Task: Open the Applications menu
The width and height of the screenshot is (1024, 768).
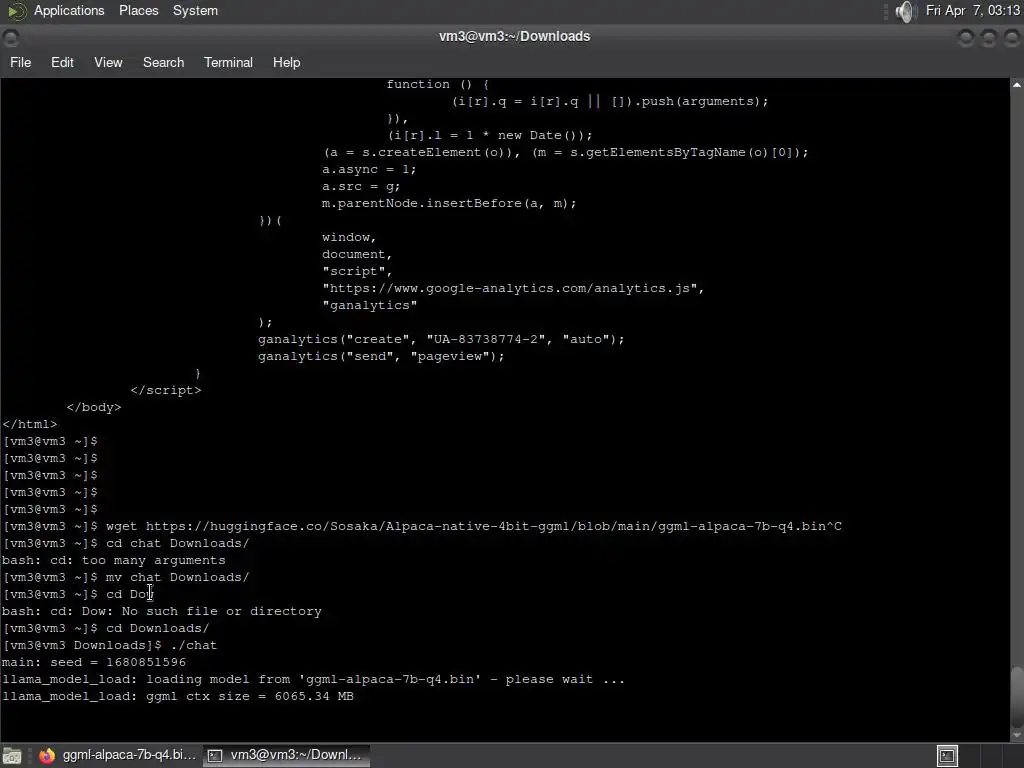Action: tap(69, 10)
